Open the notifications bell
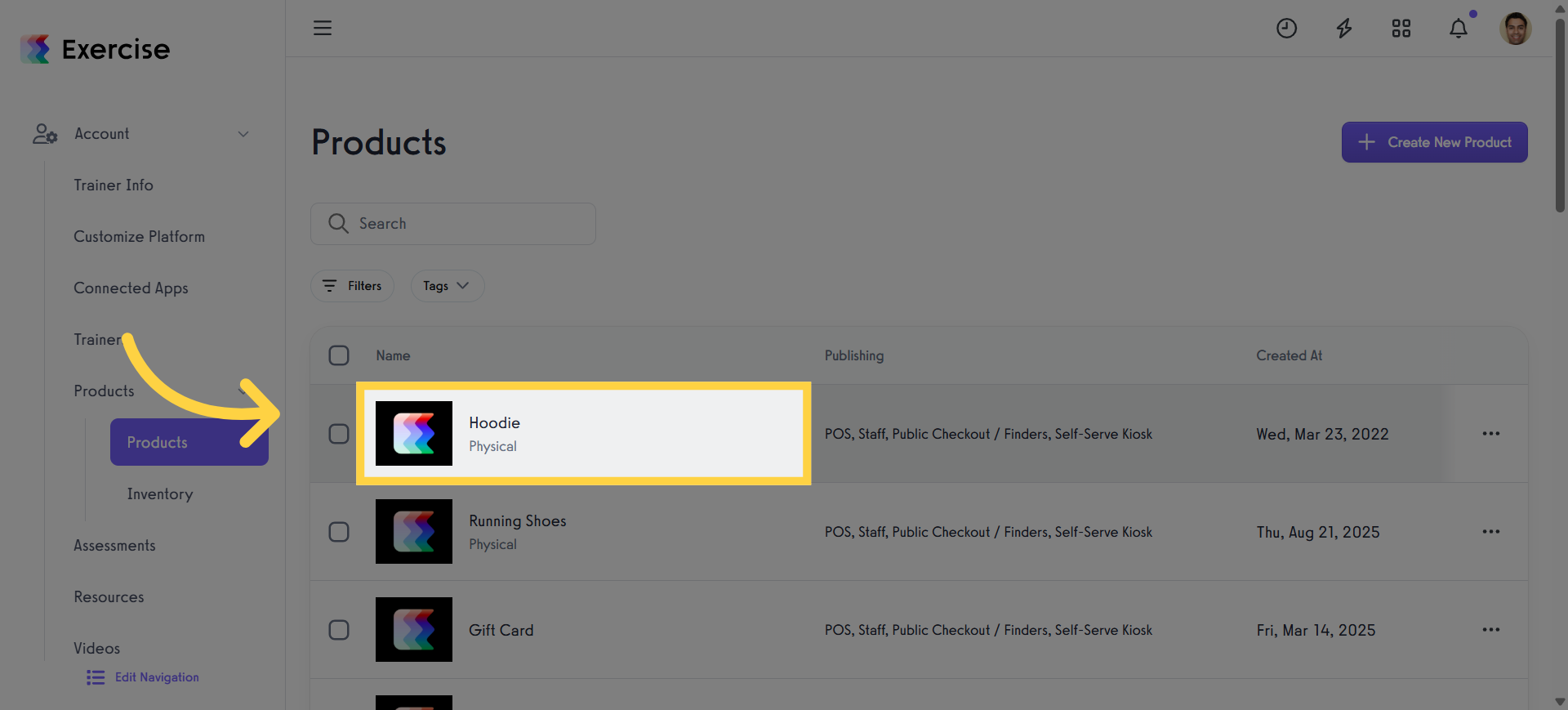The image size is (1568, 710). [x=1459, y=29]
